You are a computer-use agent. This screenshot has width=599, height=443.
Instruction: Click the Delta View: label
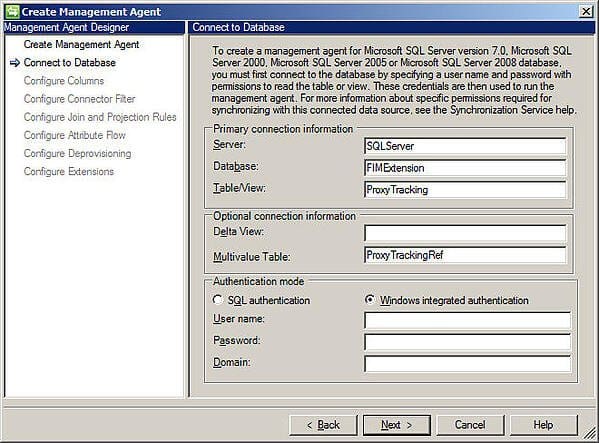[238, 231]
